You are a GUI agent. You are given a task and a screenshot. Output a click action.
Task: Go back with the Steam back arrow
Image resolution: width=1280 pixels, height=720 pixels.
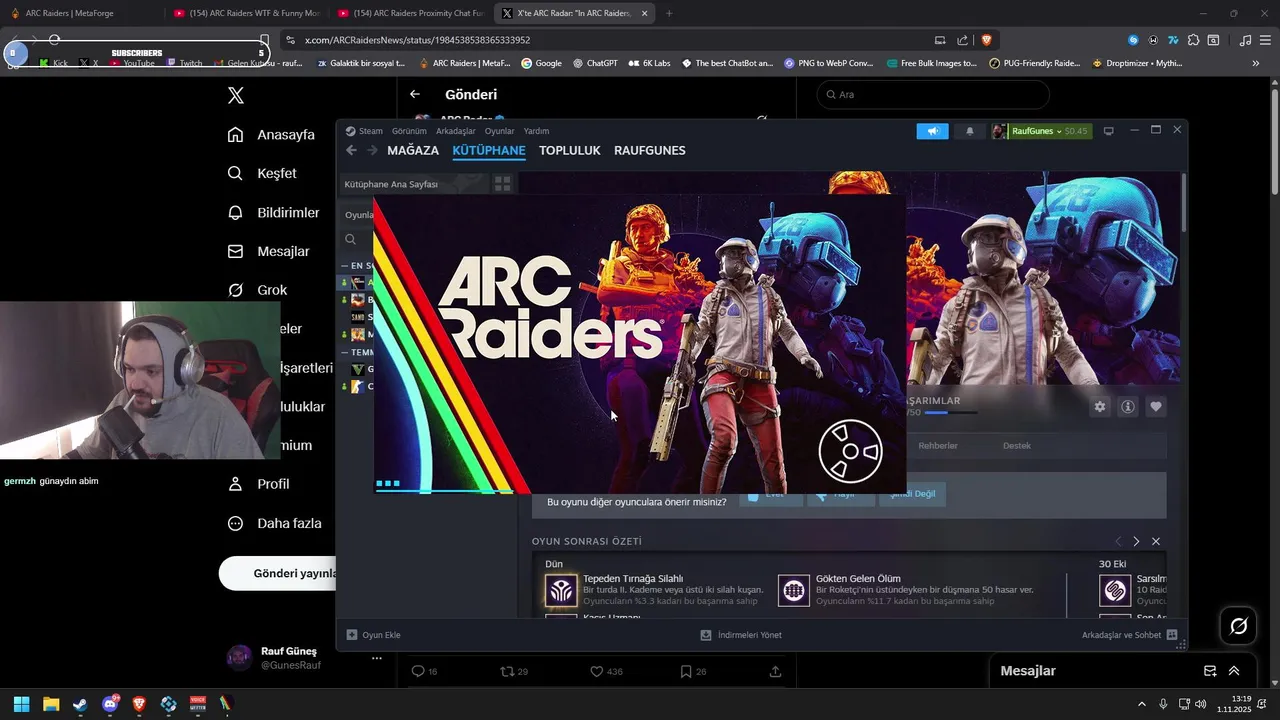pos(351,150)
